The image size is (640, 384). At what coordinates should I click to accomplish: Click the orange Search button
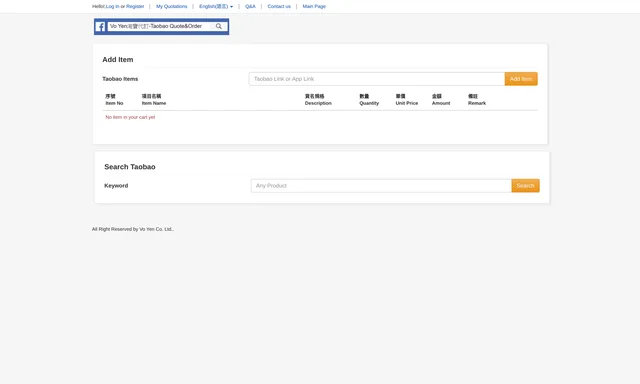[x=525, y=186]
